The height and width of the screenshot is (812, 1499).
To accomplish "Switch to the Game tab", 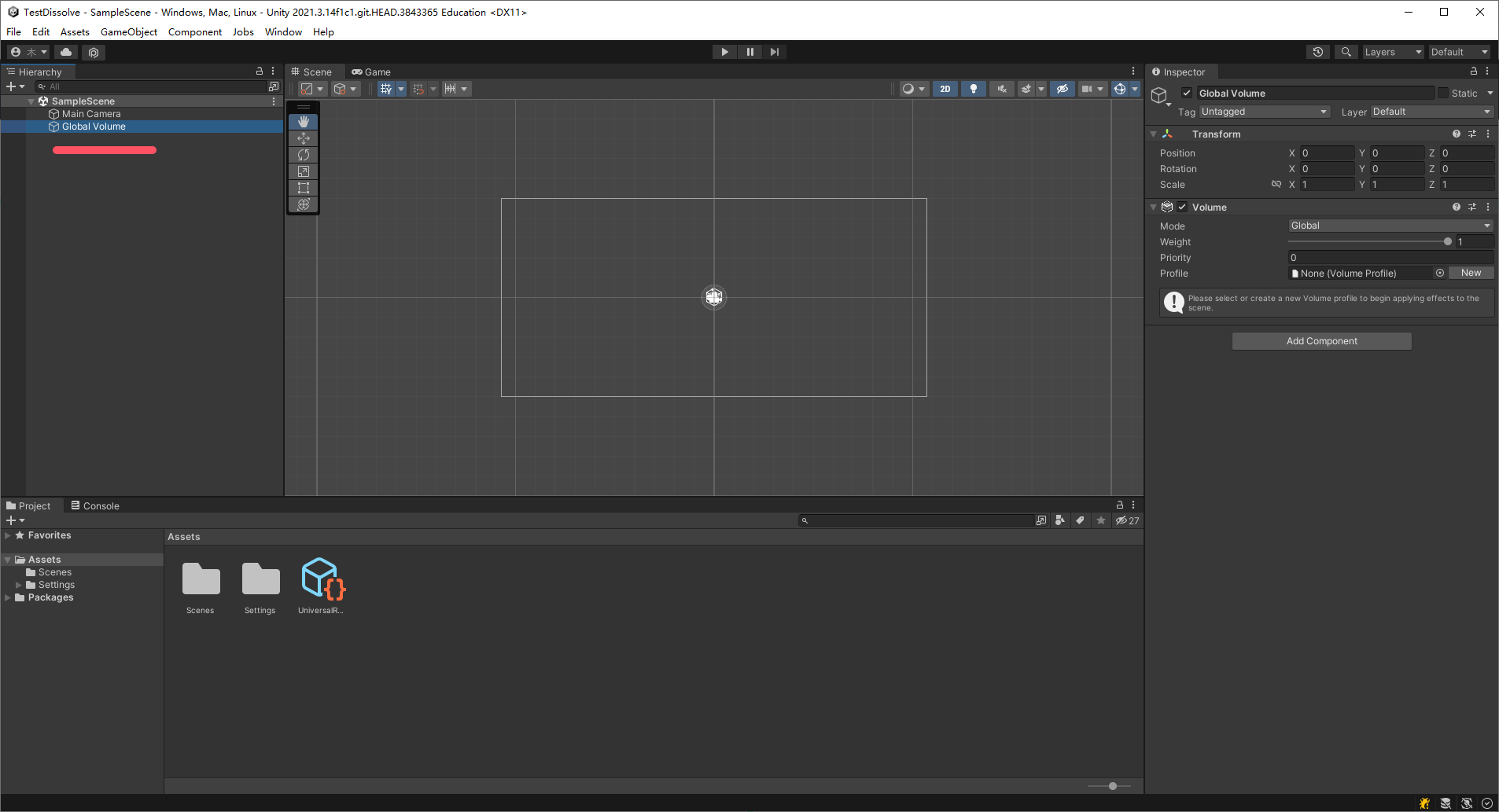I will [371, 72].
